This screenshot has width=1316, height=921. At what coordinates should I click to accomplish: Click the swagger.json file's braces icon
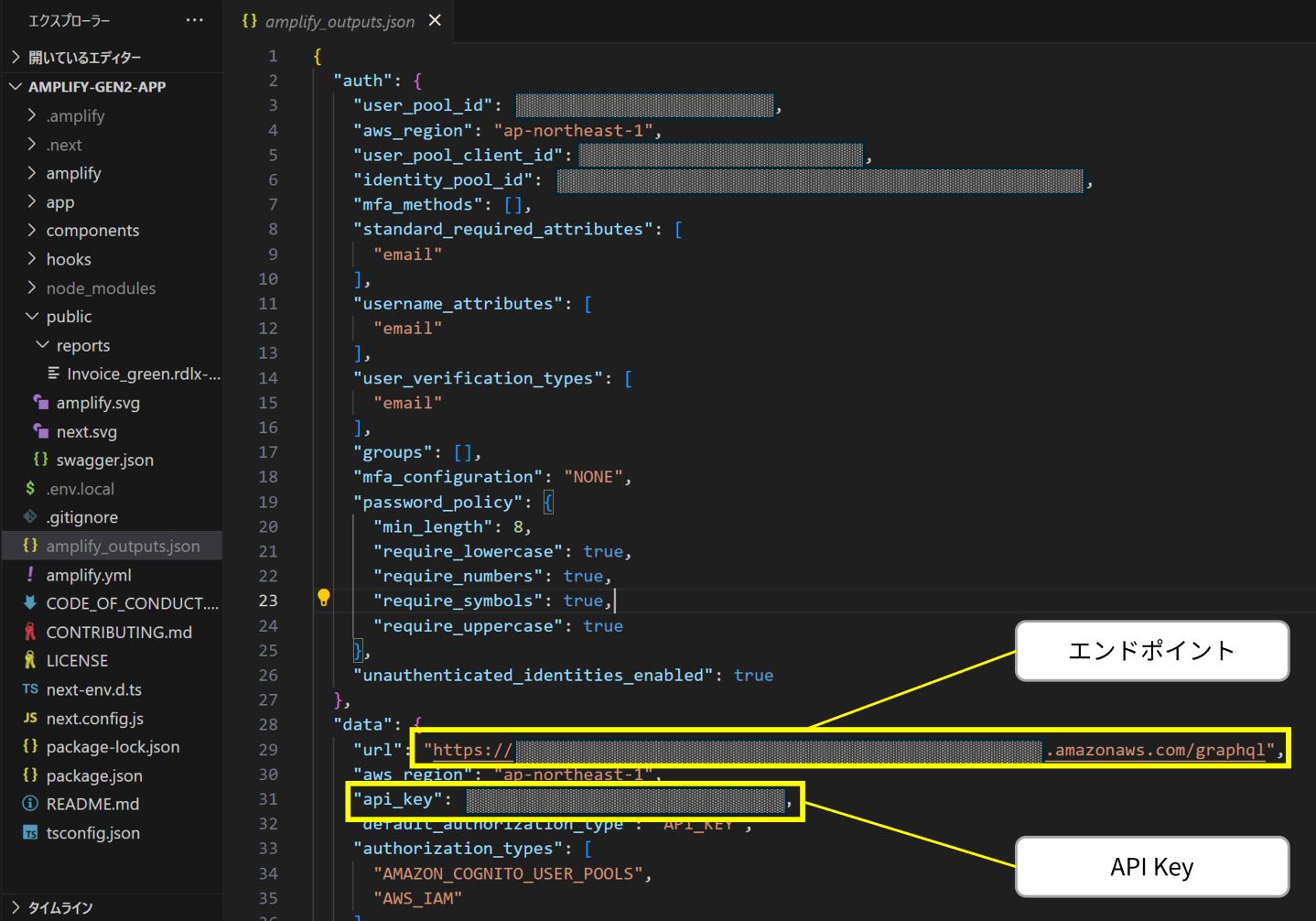click(x=40, y=460)
